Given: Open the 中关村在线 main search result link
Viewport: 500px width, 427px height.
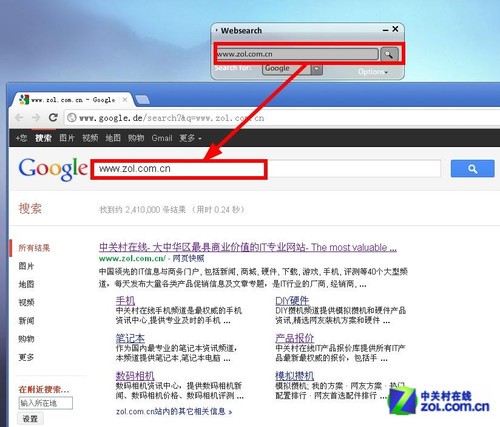Looking at the screenshot, I should [x=248, y=247].
